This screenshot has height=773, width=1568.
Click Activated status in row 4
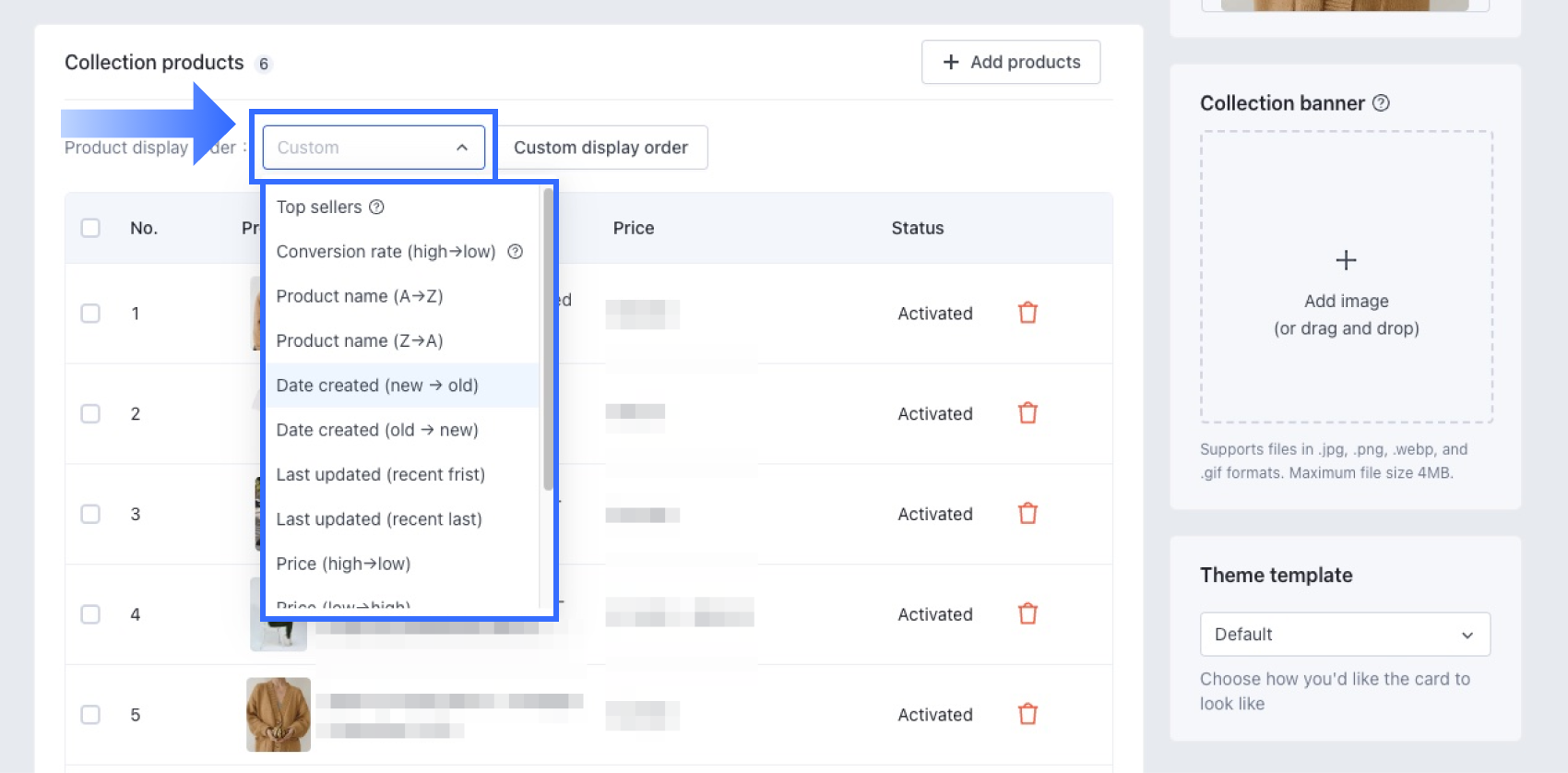point(935,614)
